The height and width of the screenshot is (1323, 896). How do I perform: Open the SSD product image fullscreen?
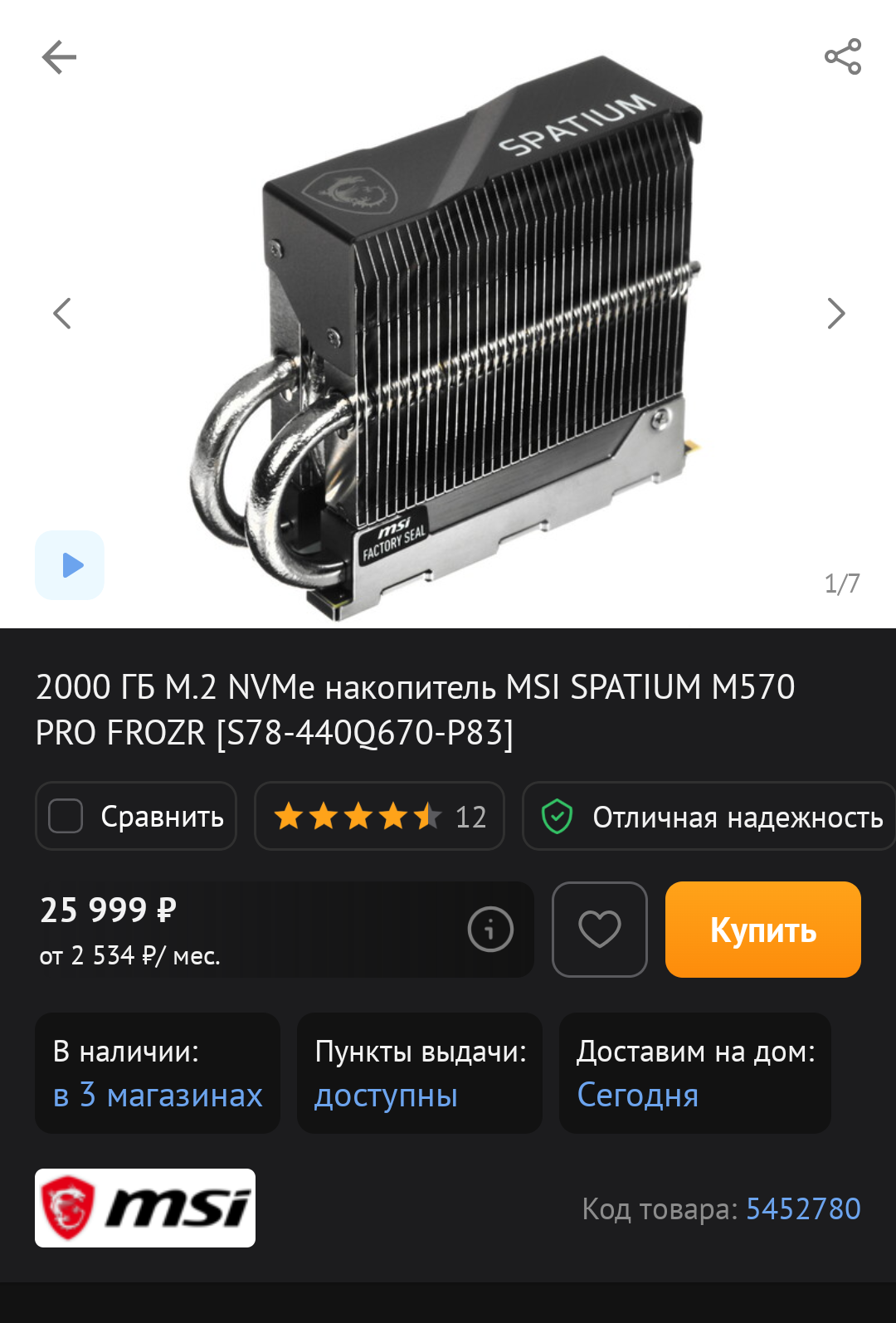(448, 336)
